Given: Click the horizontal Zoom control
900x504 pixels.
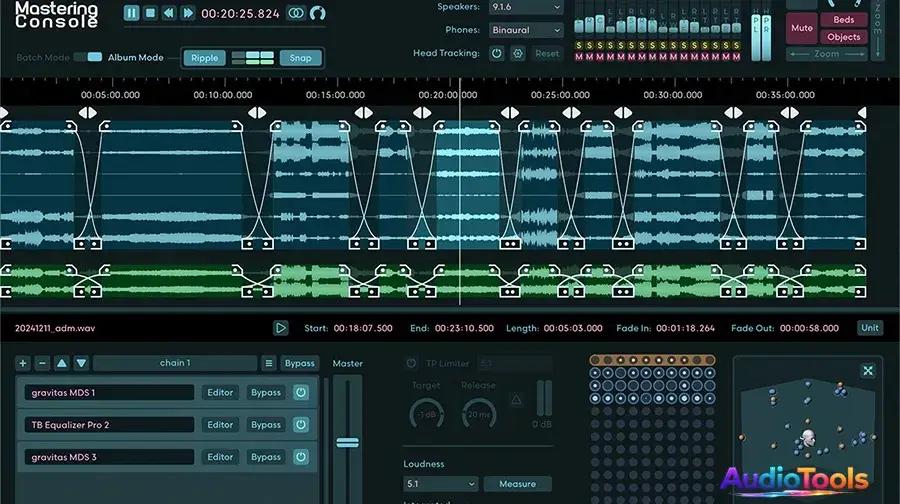Looking at the screenshot, I should [827, 54].
